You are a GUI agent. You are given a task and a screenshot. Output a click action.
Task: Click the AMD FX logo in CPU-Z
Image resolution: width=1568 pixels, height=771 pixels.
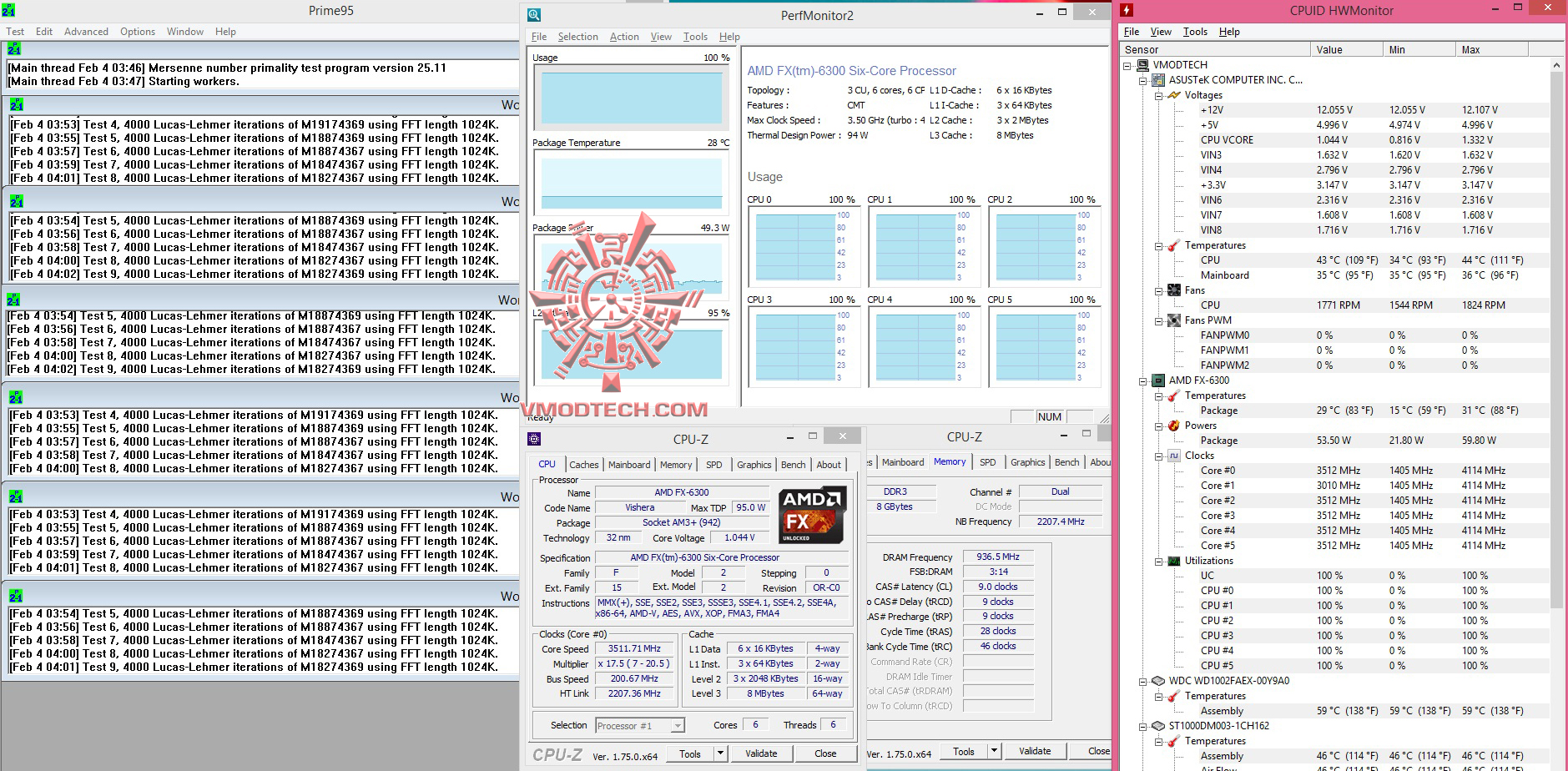(813, 515)
